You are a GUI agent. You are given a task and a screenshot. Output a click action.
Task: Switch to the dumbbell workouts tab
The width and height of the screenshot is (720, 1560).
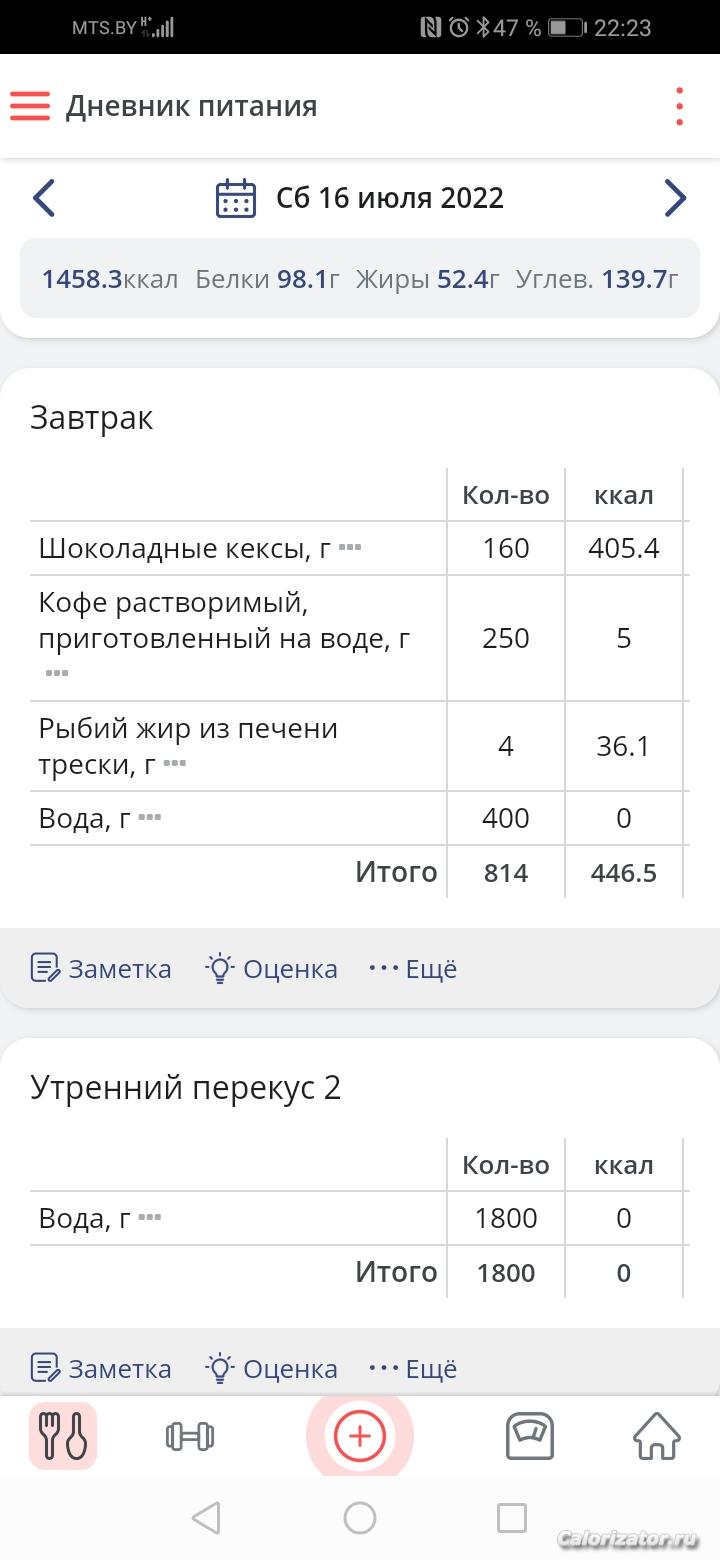(x=189, y=1437)
